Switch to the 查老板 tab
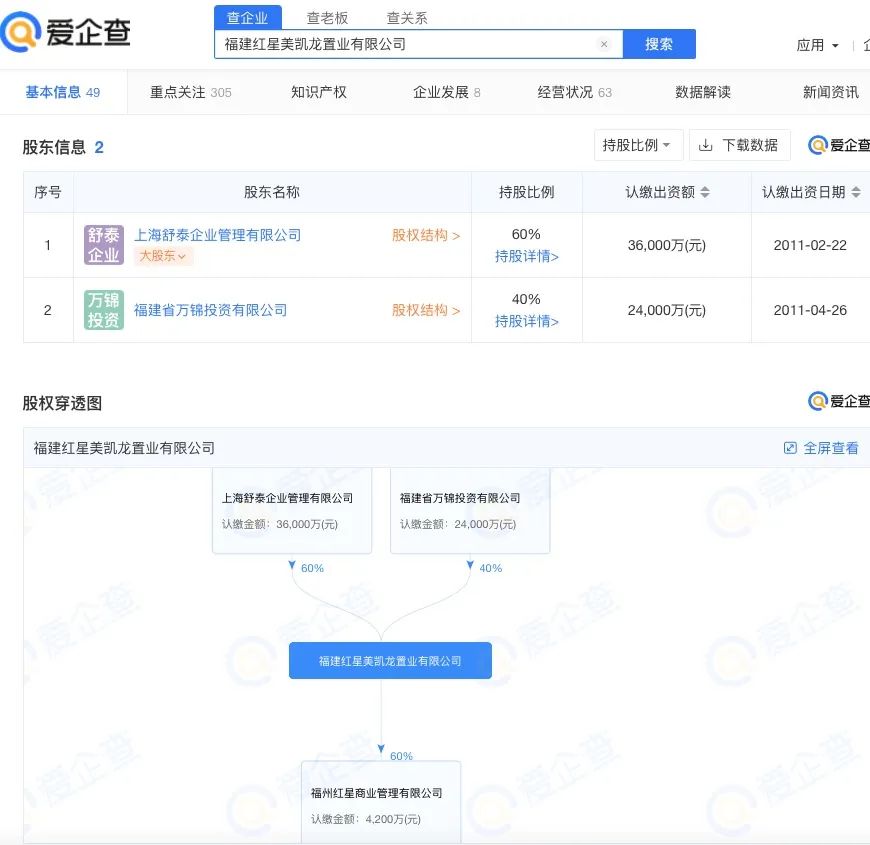 (x=327, y=18)
